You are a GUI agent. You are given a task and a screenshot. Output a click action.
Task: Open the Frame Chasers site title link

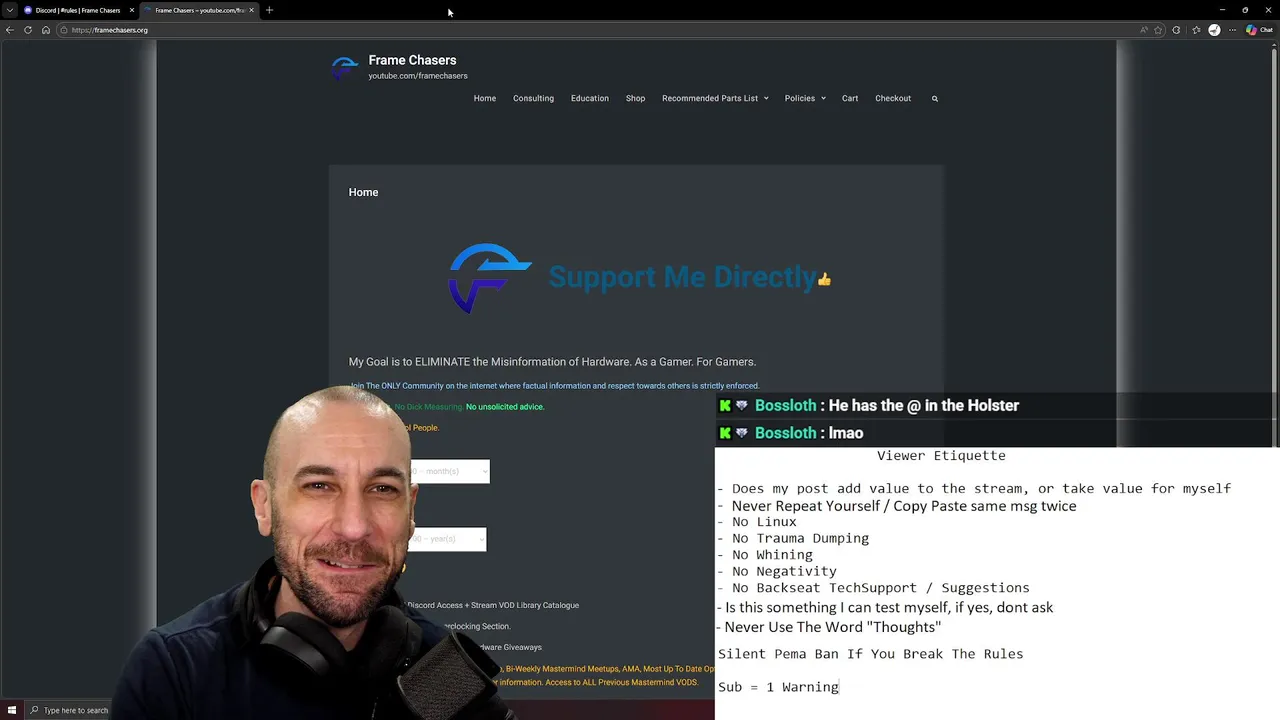[412, 60]
